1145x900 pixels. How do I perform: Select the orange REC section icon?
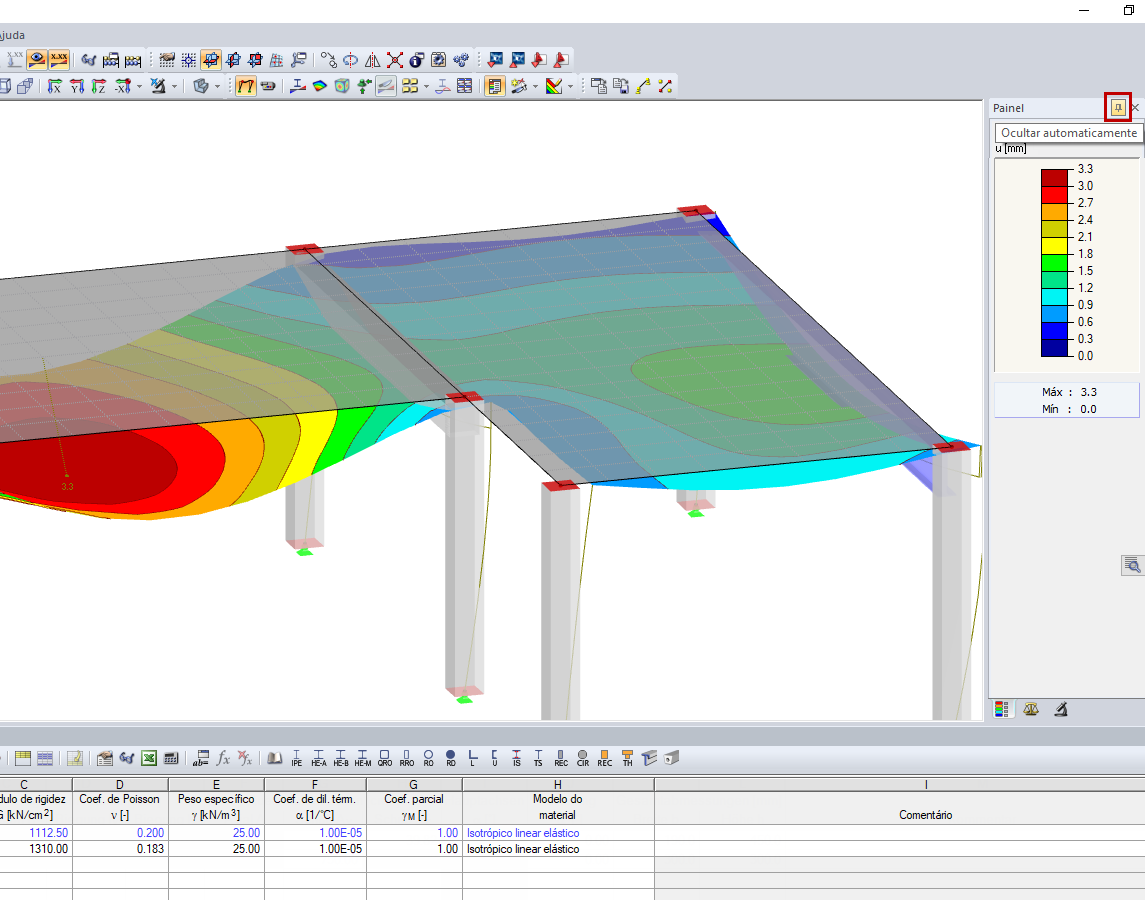pos(605,758)
